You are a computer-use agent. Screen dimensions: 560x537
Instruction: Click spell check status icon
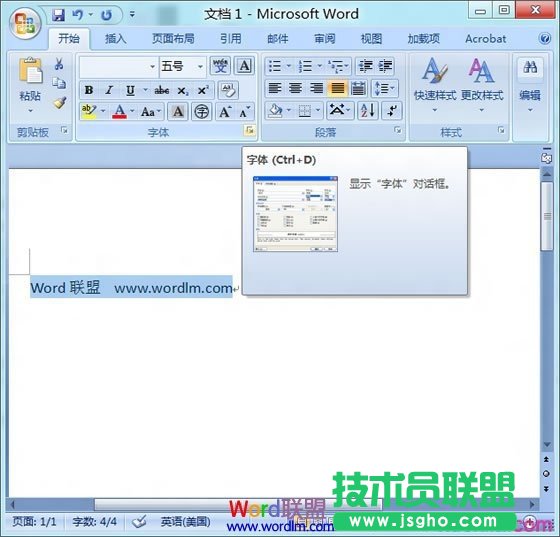[x=139, y=521]
